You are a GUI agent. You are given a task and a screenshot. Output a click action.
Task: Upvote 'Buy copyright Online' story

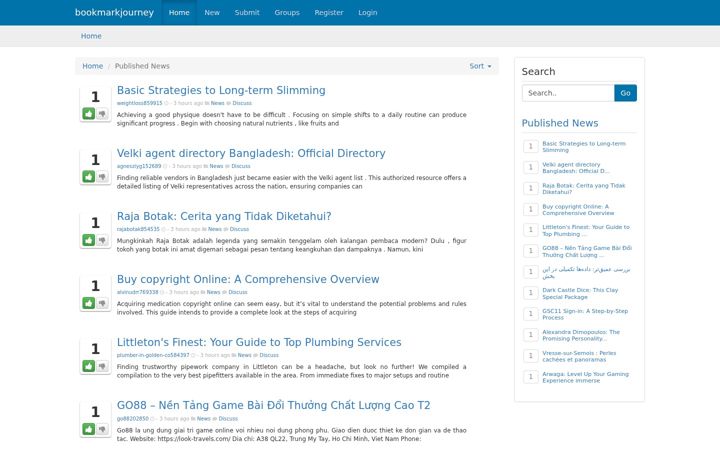89,303
